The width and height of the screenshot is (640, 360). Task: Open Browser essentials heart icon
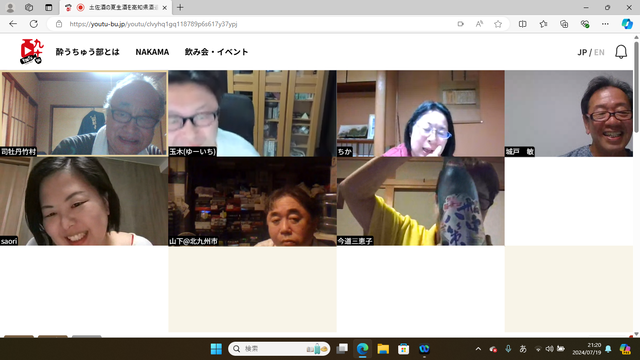(585, 24)
